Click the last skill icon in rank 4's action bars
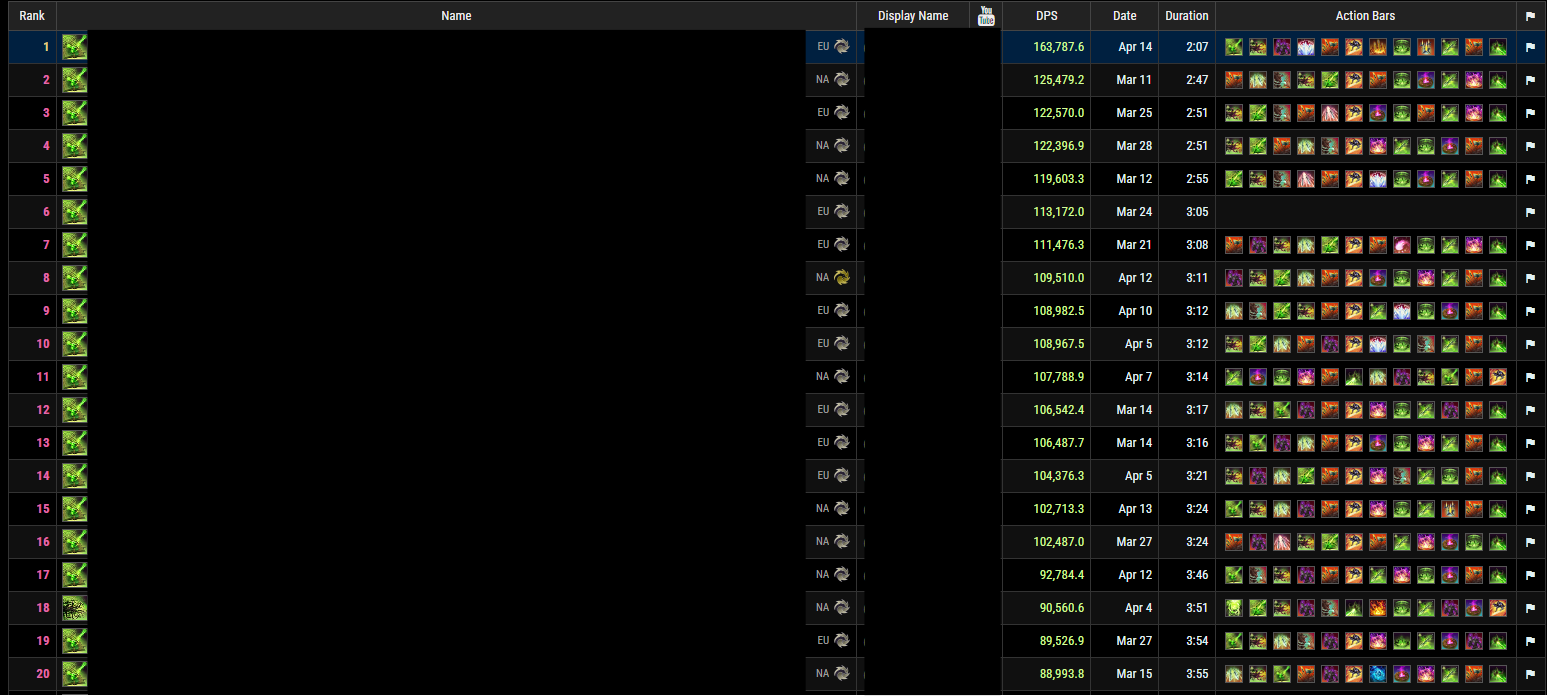The height and width of the screenshot is (696, 1547). tap(1498, 145)
